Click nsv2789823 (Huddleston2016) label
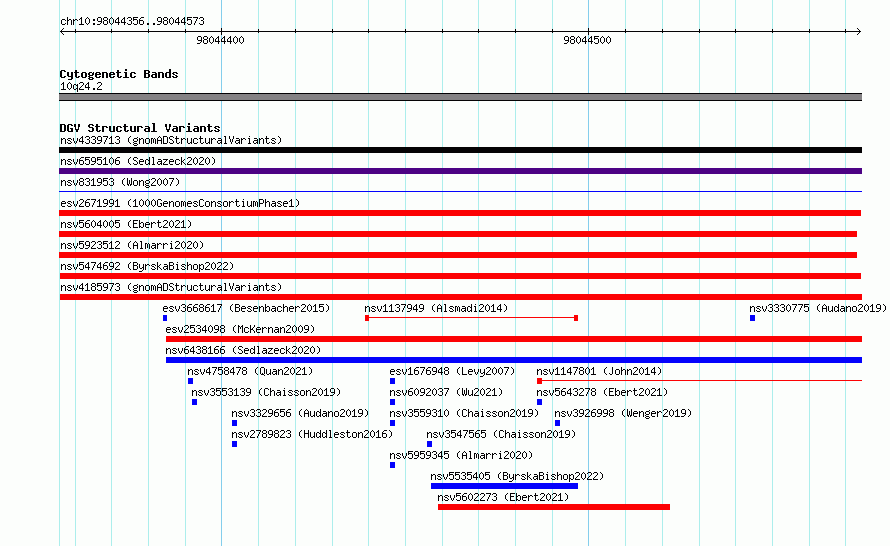This screenshot has width=890, height=546. [x=312, y=434]
